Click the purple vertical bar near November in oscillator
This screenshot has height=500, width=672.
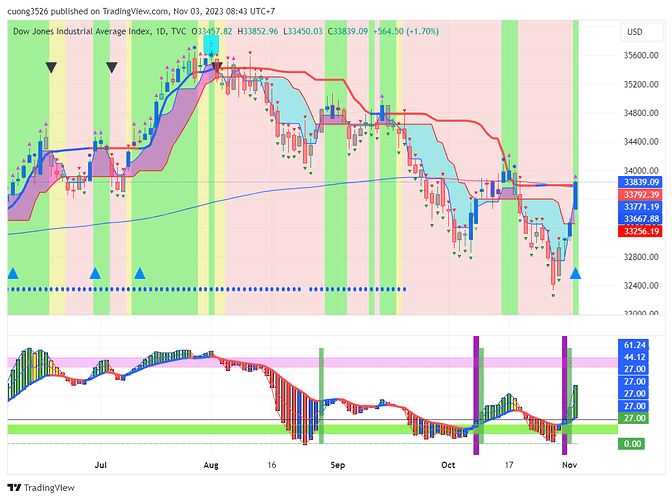pyautogui.click(x=564, y=395)
